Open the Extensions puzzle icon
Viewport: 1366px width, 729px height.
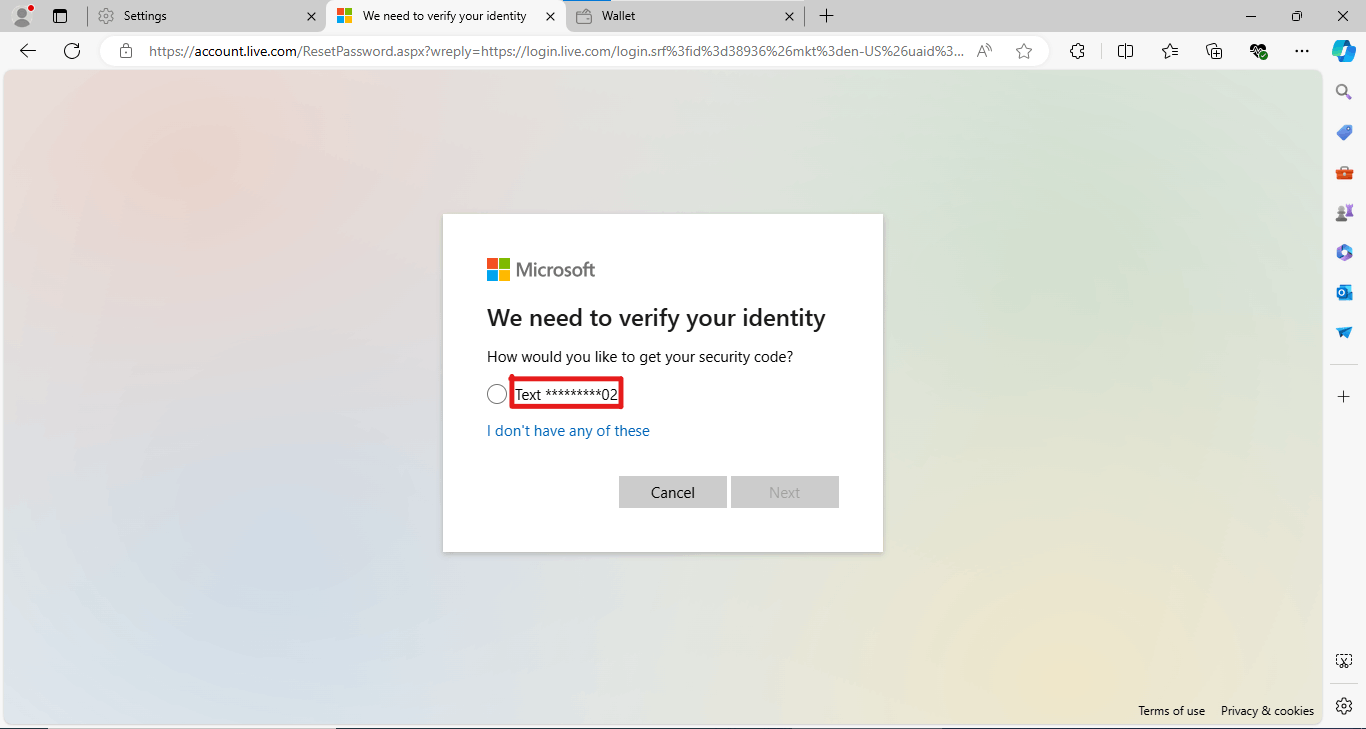(x=1077, y=51)
